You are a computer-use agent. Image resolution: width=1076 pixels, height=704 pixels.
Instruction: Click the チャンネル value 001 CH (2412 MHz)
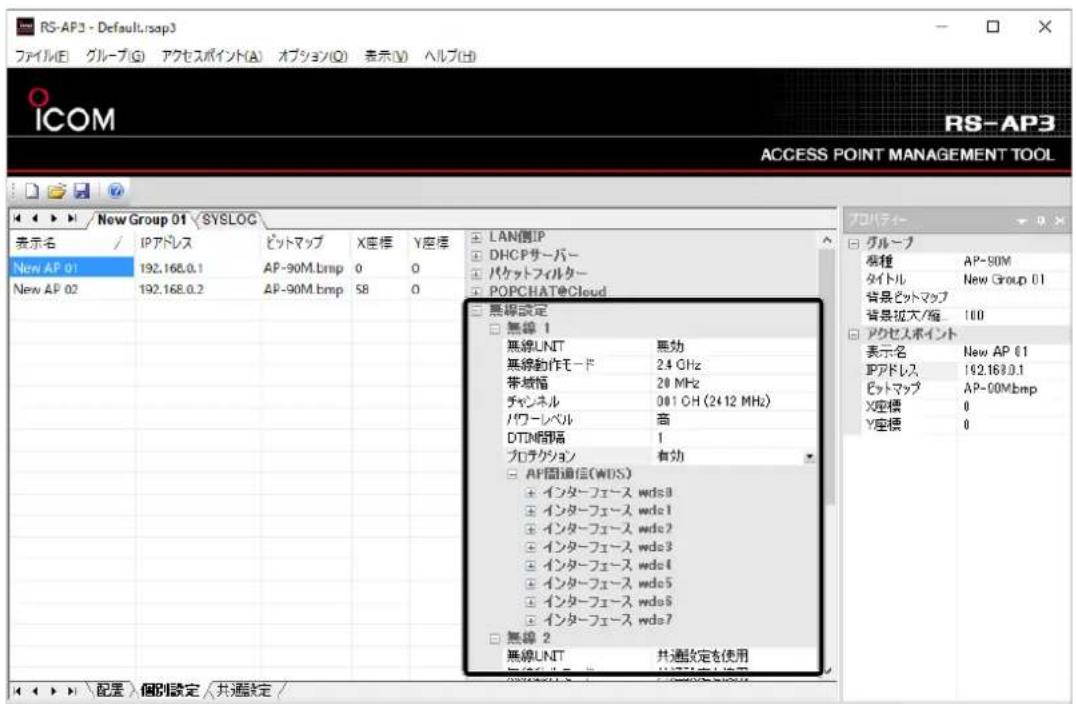(x=734, y=401)
